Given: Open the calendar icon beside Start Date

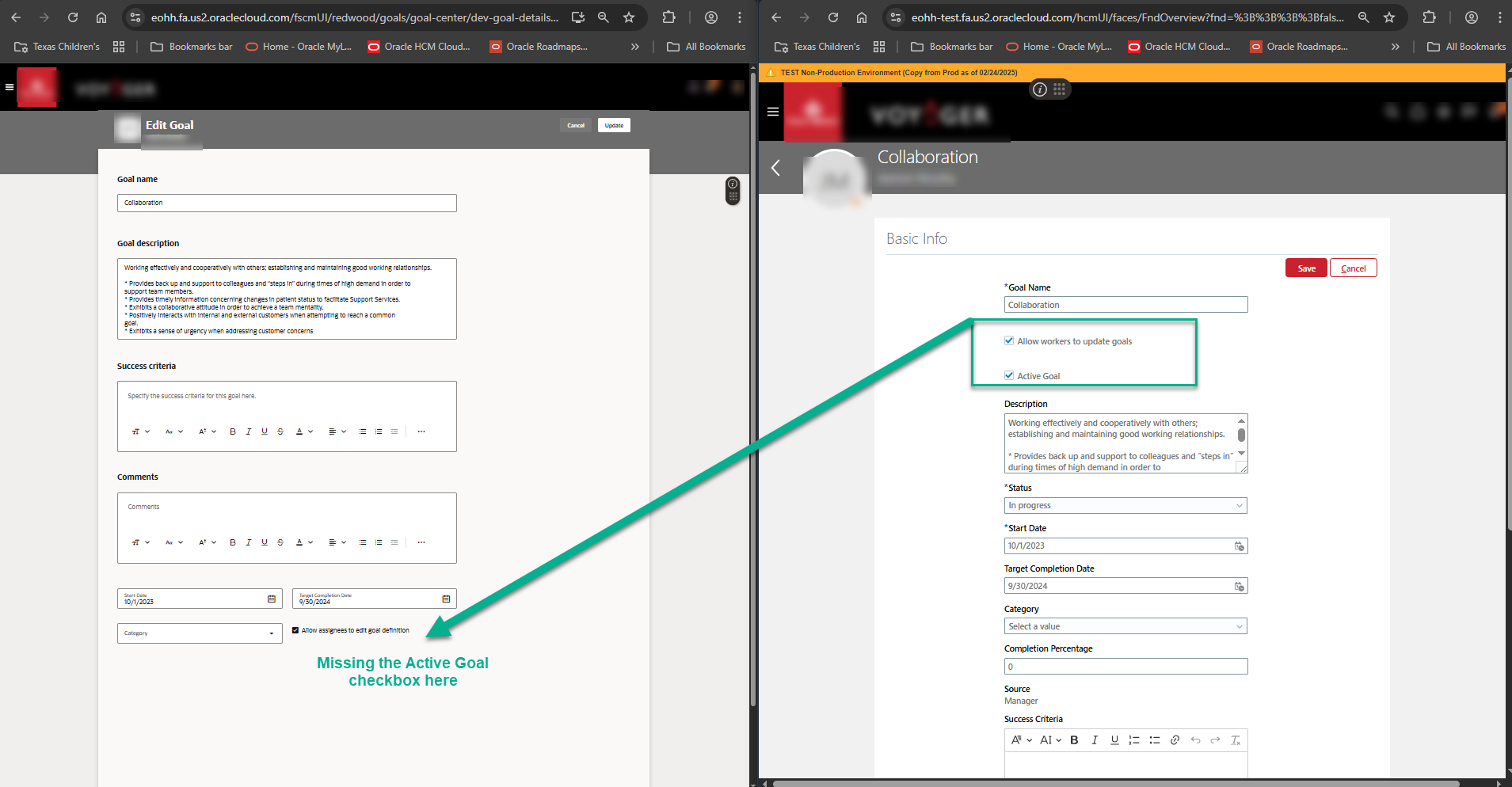Looking at the screenshot, I should [1240, 546].
